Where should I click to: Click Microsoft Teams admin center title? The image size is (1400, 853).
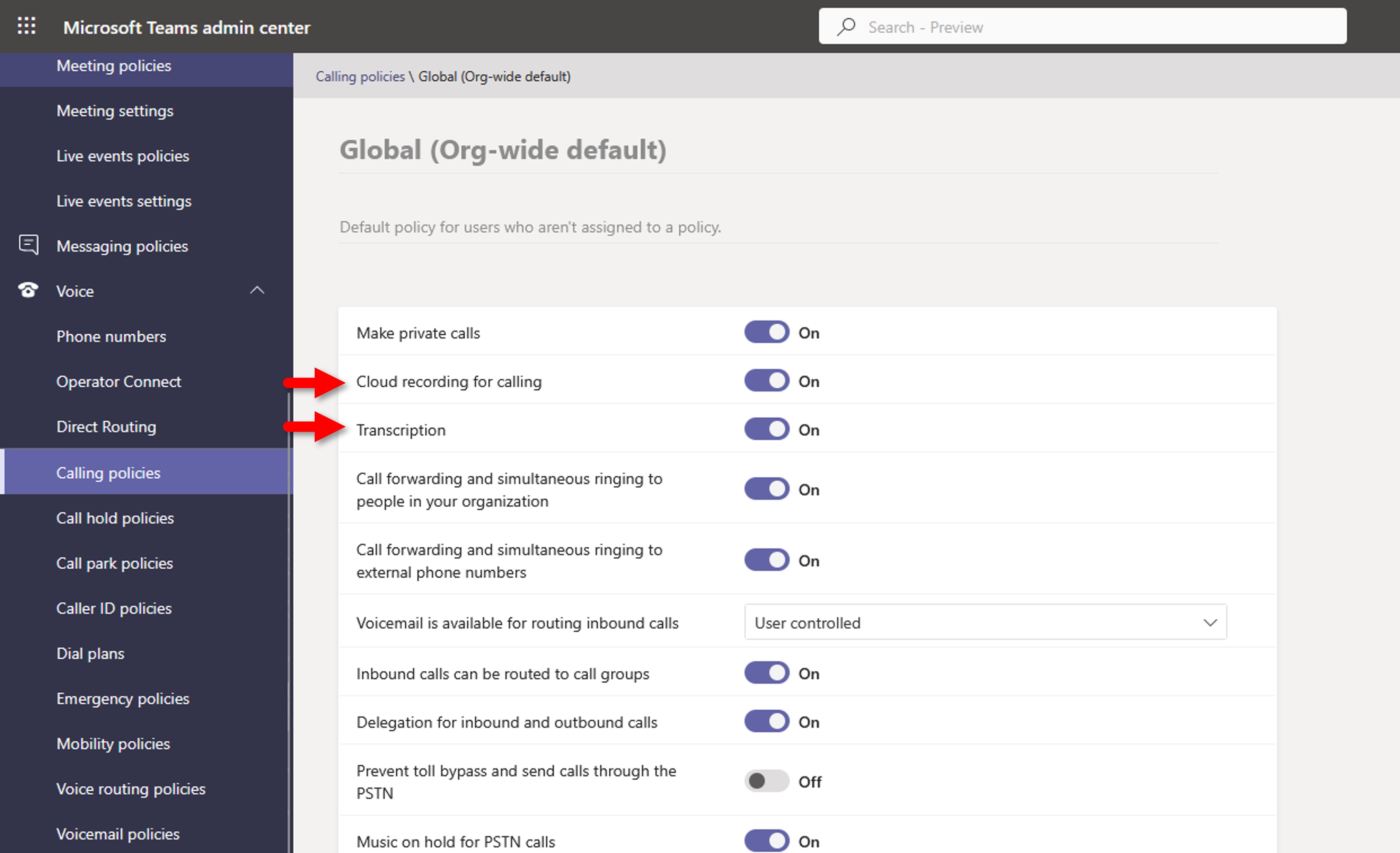(x=186, y=27)
